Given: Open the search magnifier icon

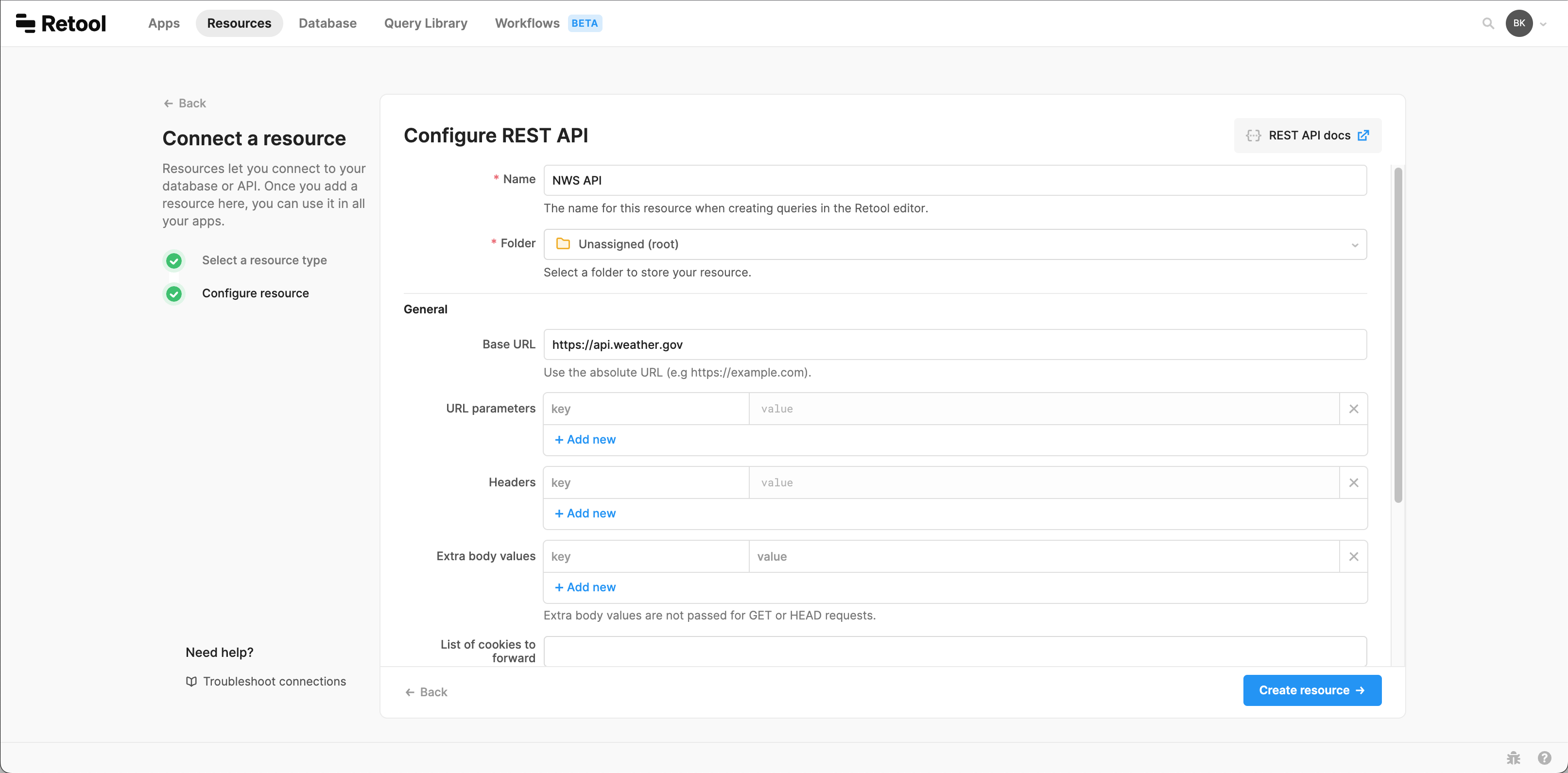Looking at the screenshot, I should (1488, 23).
